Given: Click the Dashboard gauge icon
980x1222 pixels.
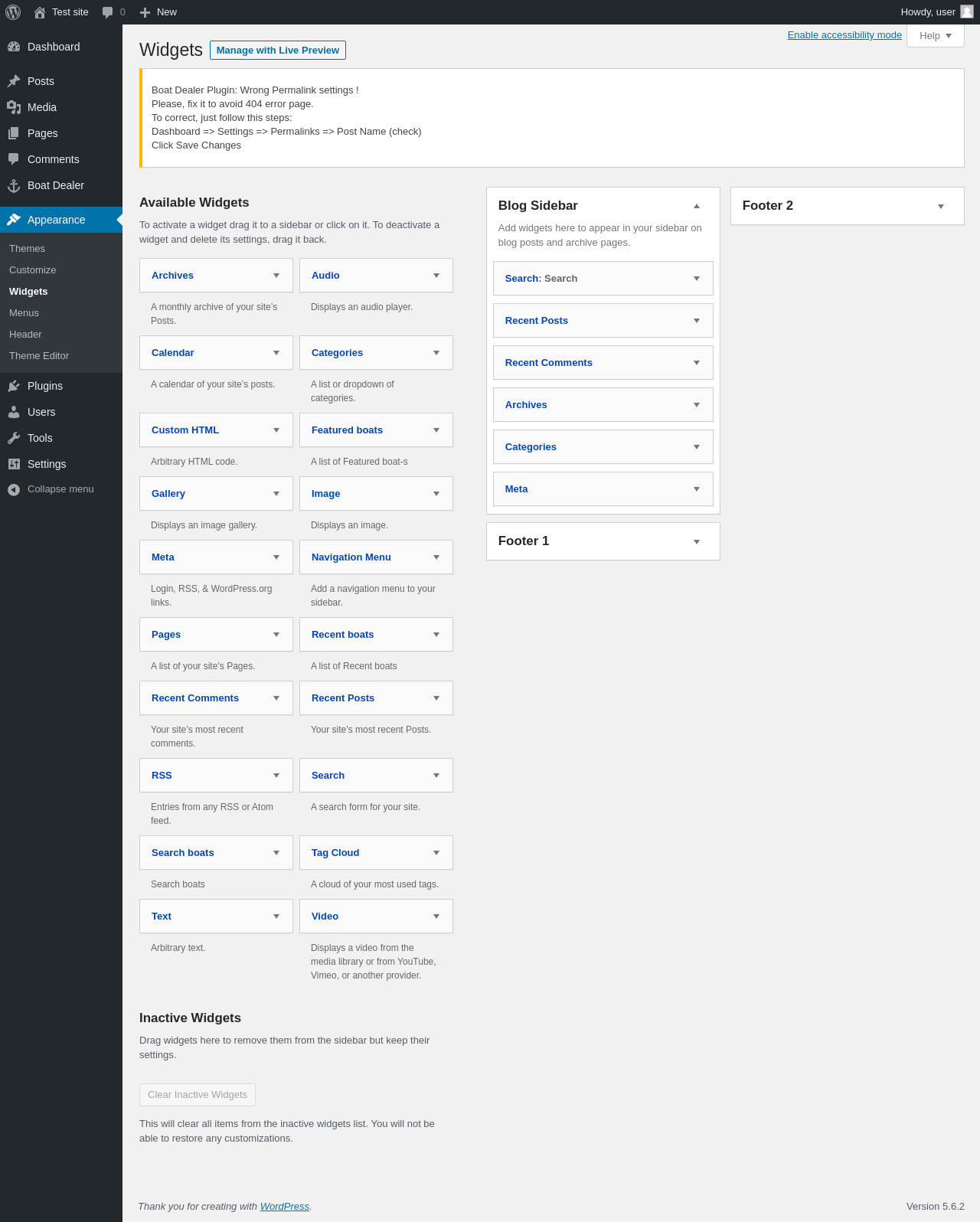Looking at the screenshot, I should 14,47.
